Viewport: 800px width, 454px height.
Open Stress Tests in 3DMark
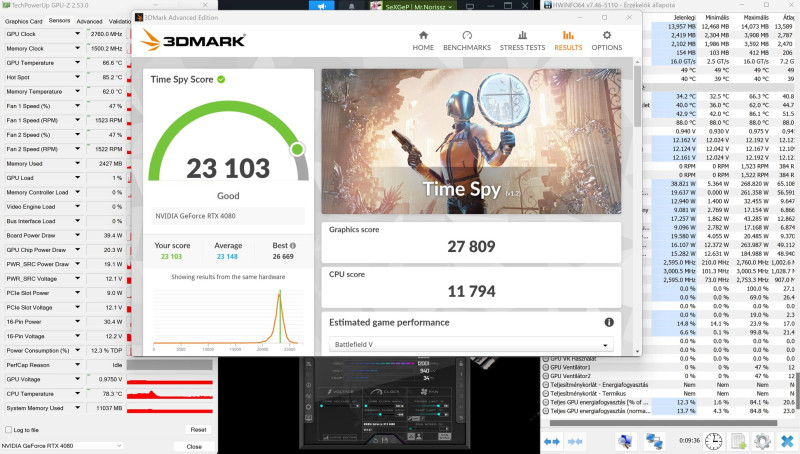click(x=522, y=41)
